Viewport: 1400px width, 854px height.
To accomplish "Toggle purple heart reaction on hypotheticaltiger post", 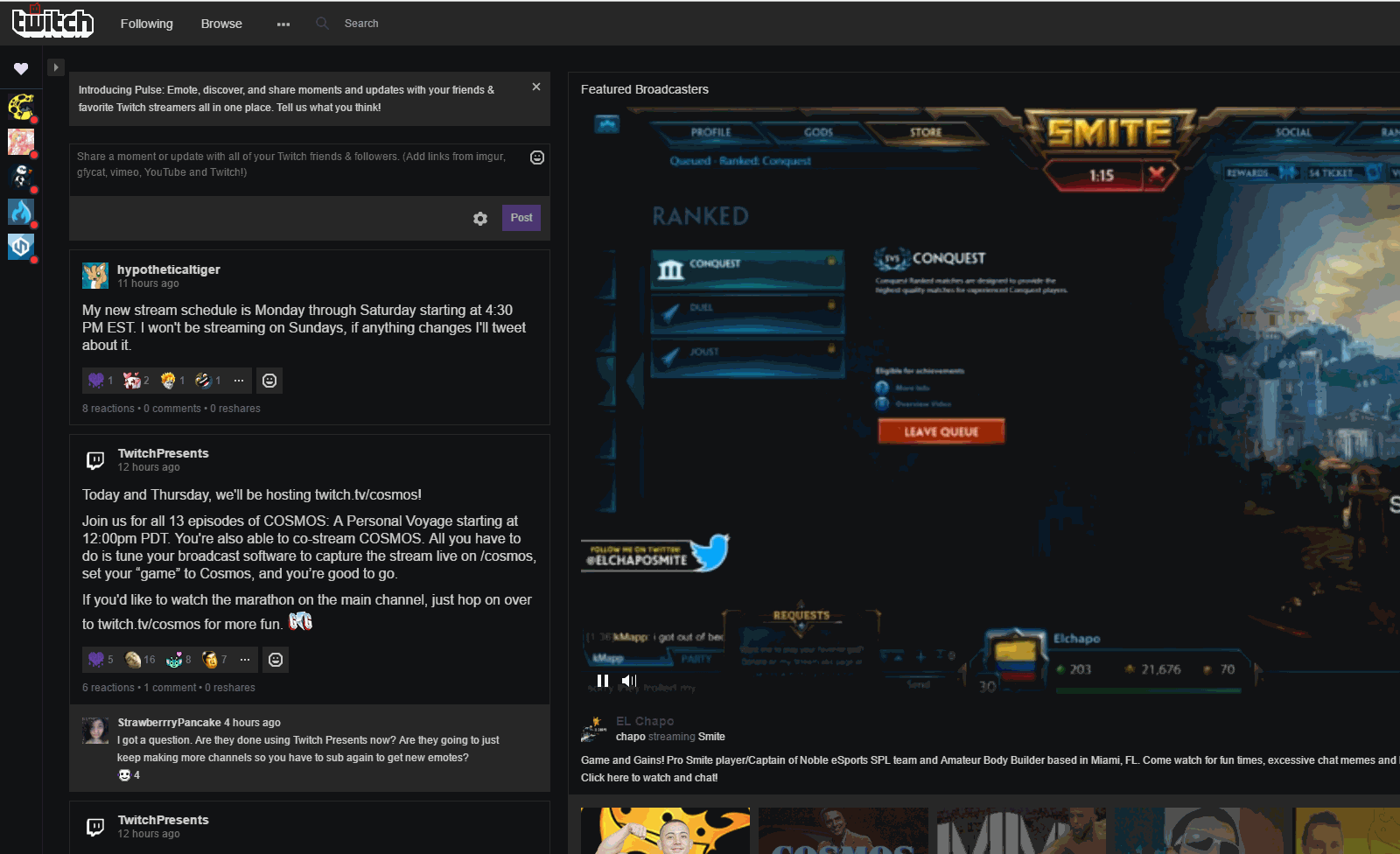I will (x=100, y=381).
